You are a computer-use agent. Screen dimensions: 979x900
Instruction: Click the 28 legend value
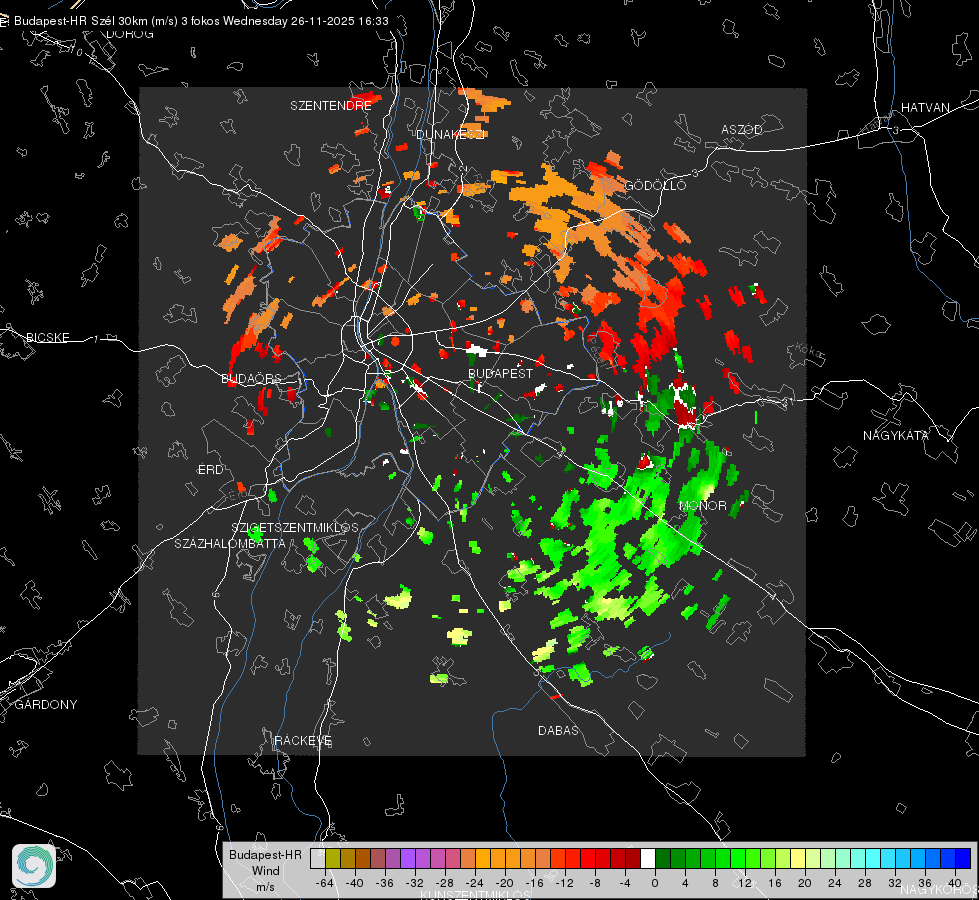pyautogui.click(x=865, y=883)
